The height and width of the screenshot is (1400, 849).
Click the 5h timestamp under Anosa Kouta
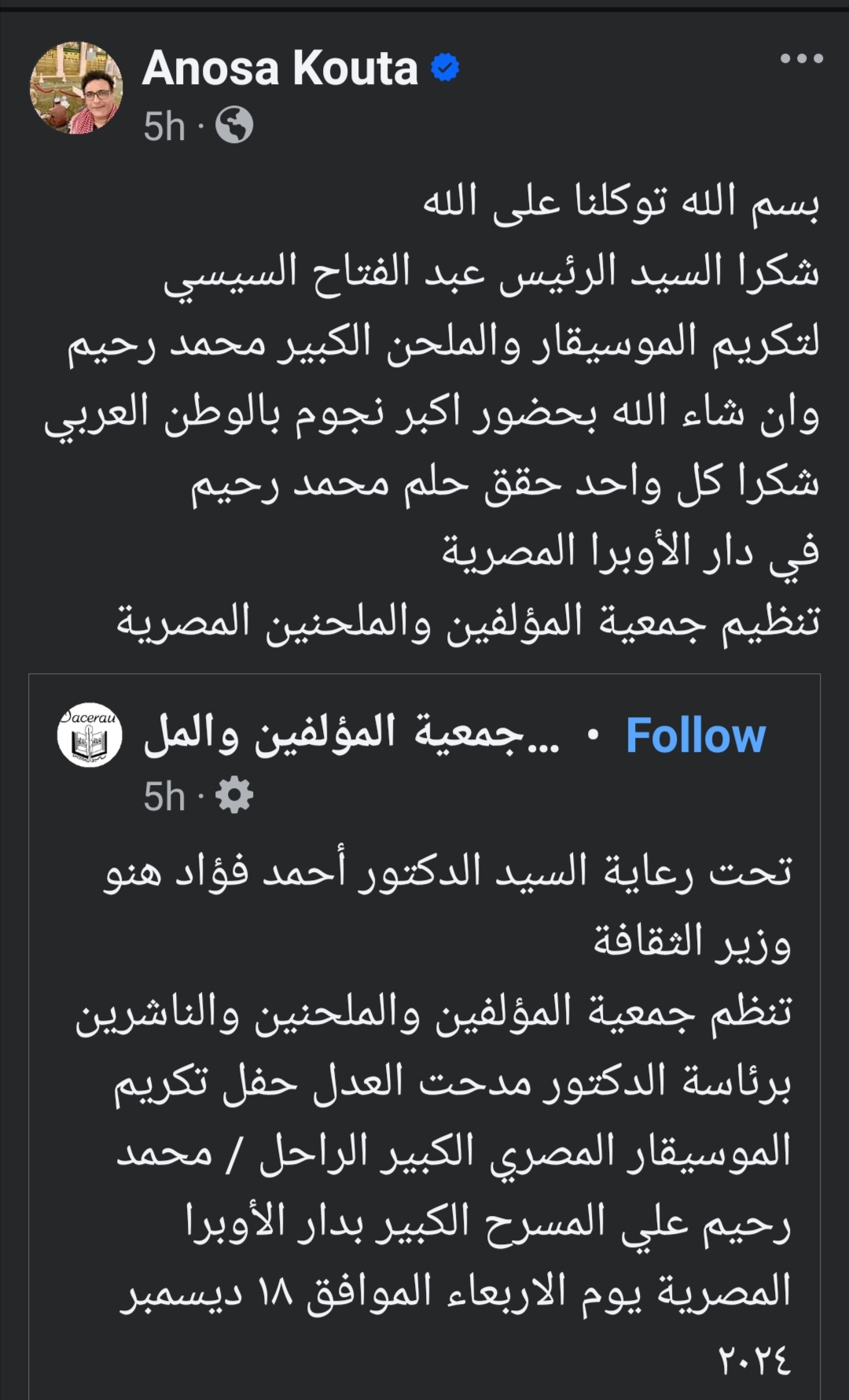164,127
